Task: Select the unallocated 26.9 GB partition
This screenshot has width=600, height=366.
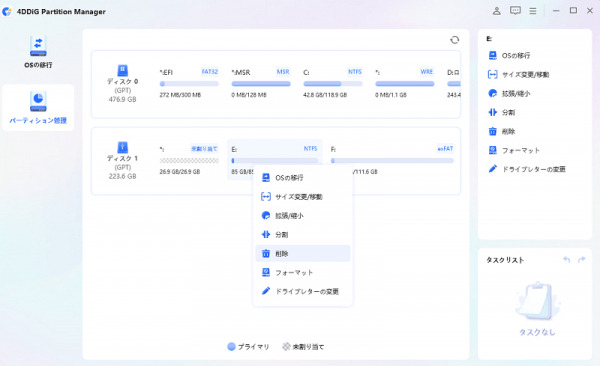Action: click(189, 160)
